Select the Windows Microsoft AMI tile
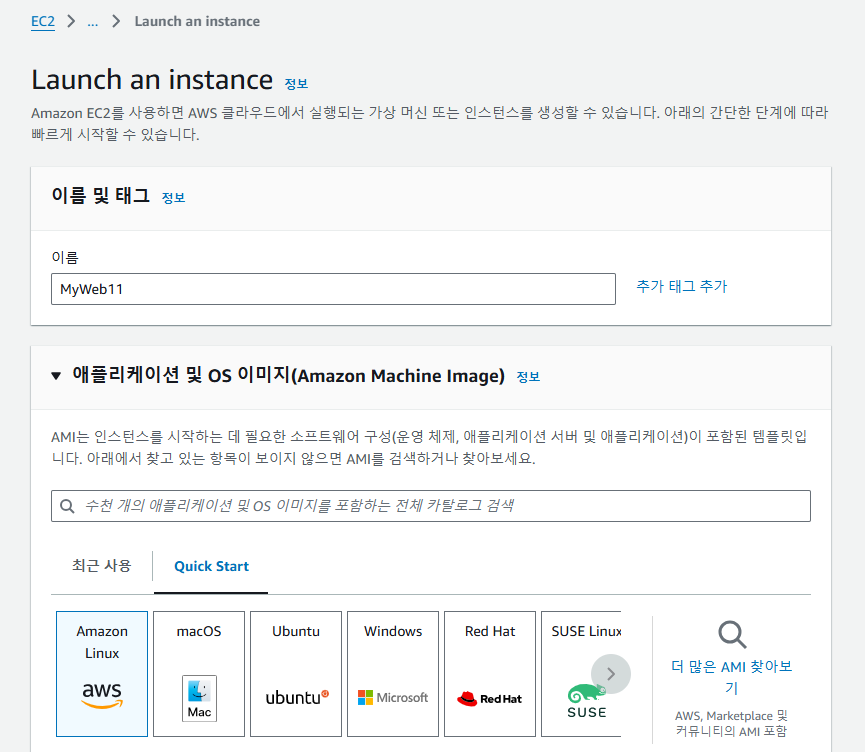 point(393,674)
